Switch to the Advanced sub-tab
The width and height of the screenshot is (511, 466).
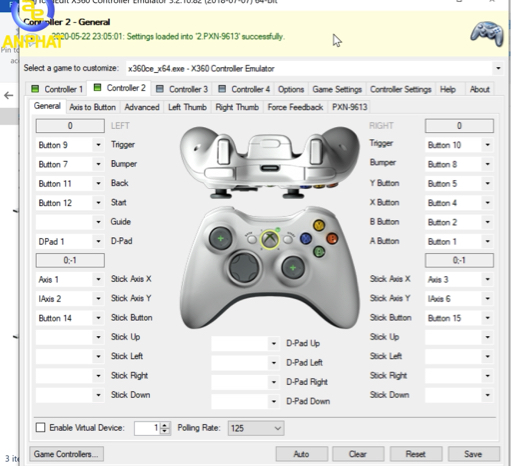pyautogui.click(x=142, y=107)
